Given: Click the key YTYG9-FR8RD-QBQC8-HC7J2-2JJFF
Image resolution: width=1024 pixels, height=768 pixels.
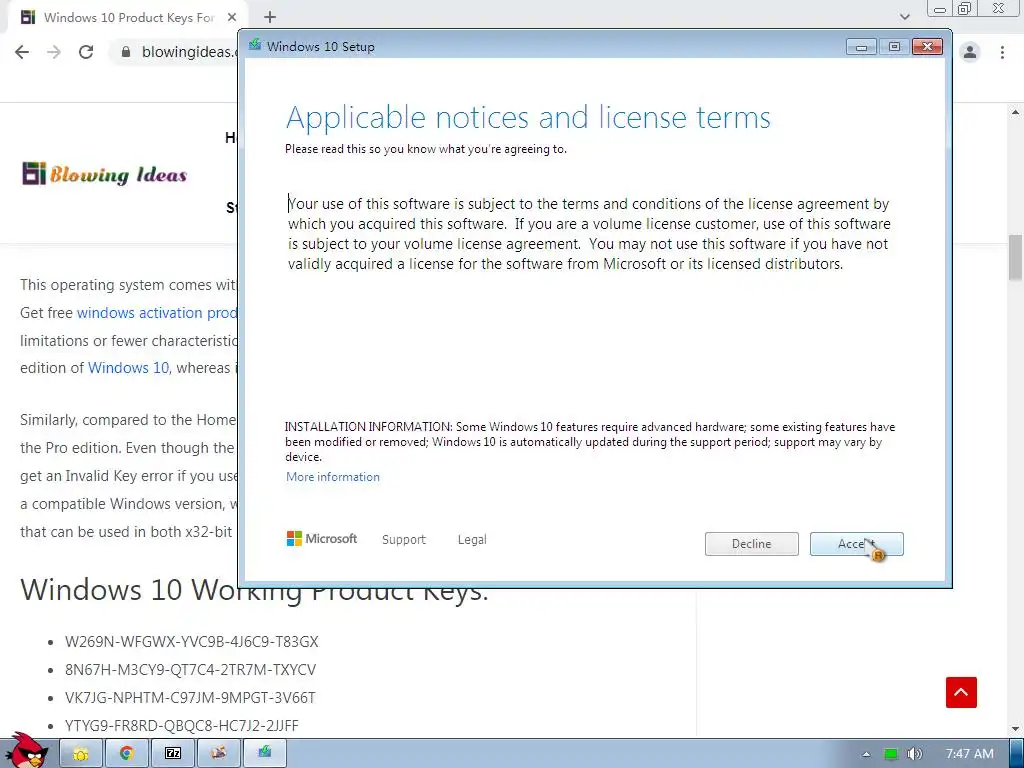Looking at the screenshot, I should 182,726.
